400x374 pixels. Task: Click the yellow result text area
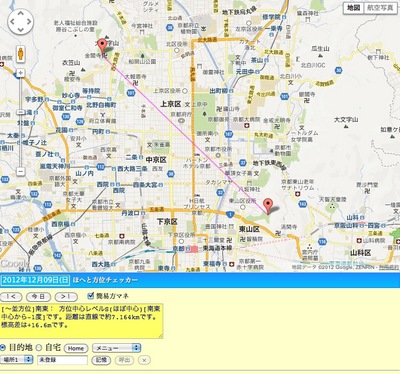tap(82, 321)
